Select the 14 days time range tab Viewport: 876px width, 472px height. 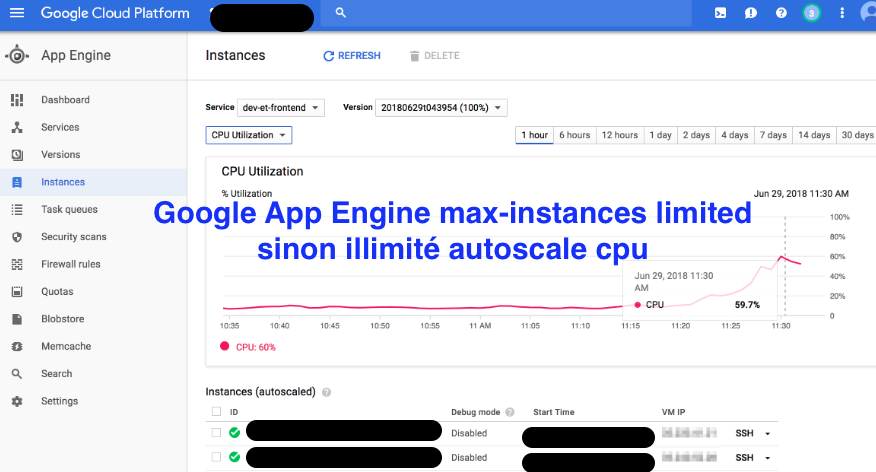point(814,135)
